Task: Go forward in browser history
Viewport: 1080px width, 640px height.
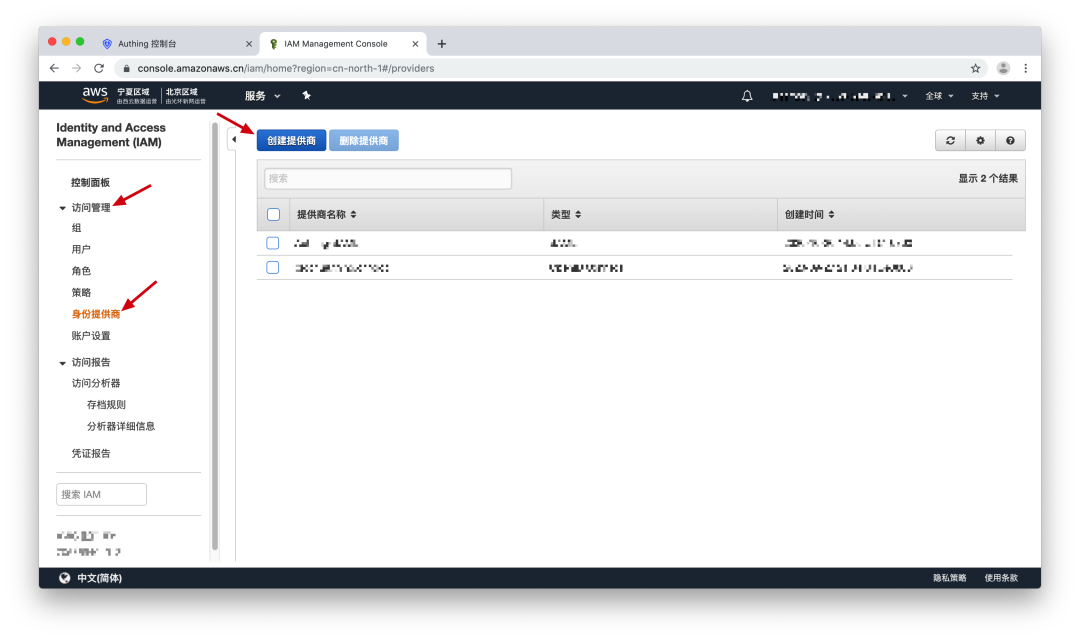Action: pyautogui.click(x=76, y=68)
